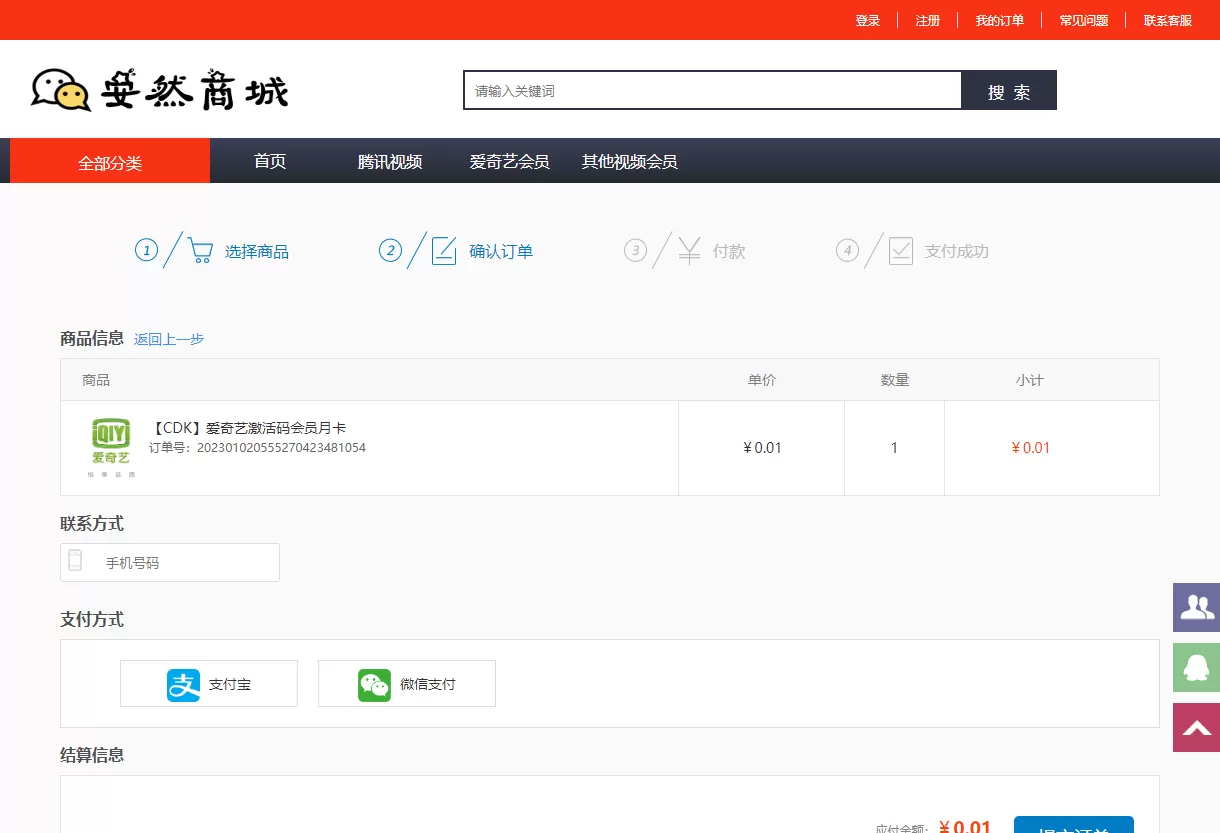Click the red subtotal ¥0.01

[1031, 448]
